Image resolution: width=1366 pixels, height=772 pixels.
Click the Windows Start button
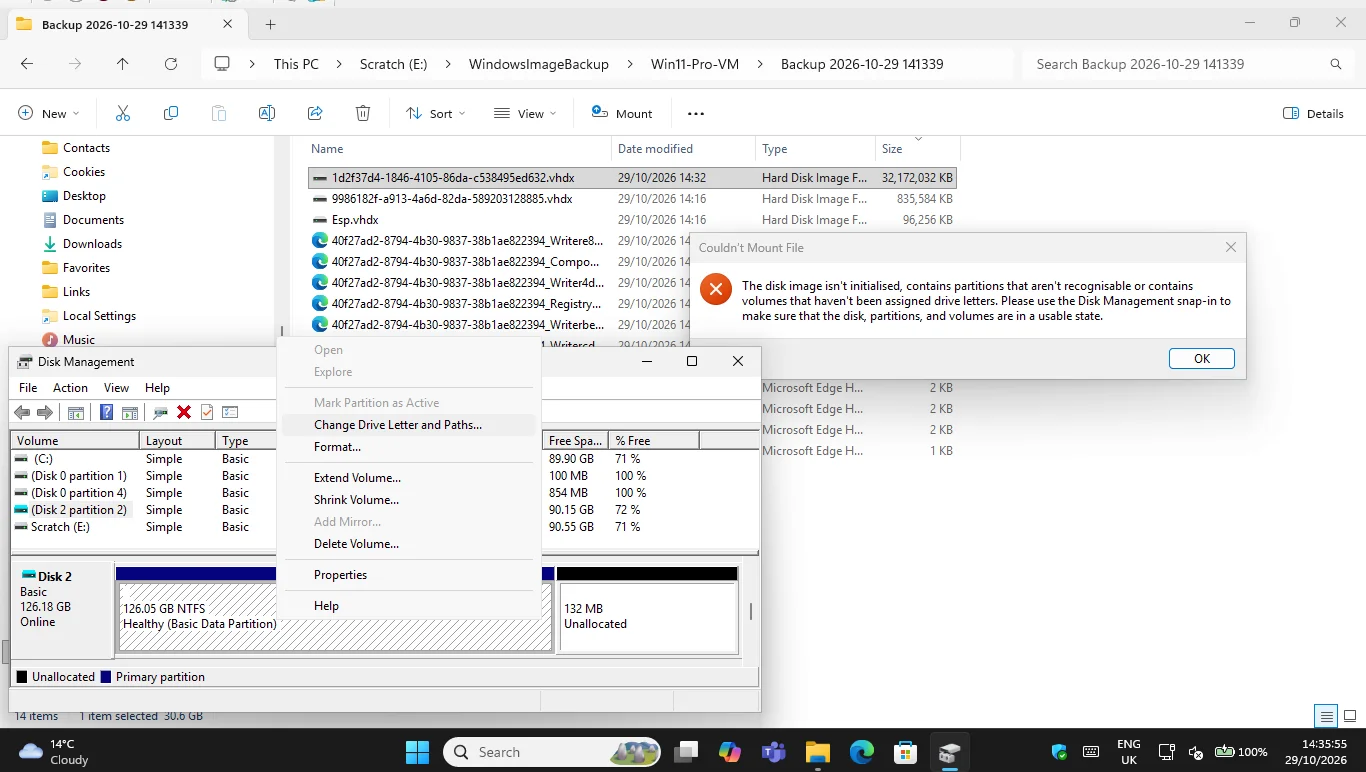click(417, 752)
